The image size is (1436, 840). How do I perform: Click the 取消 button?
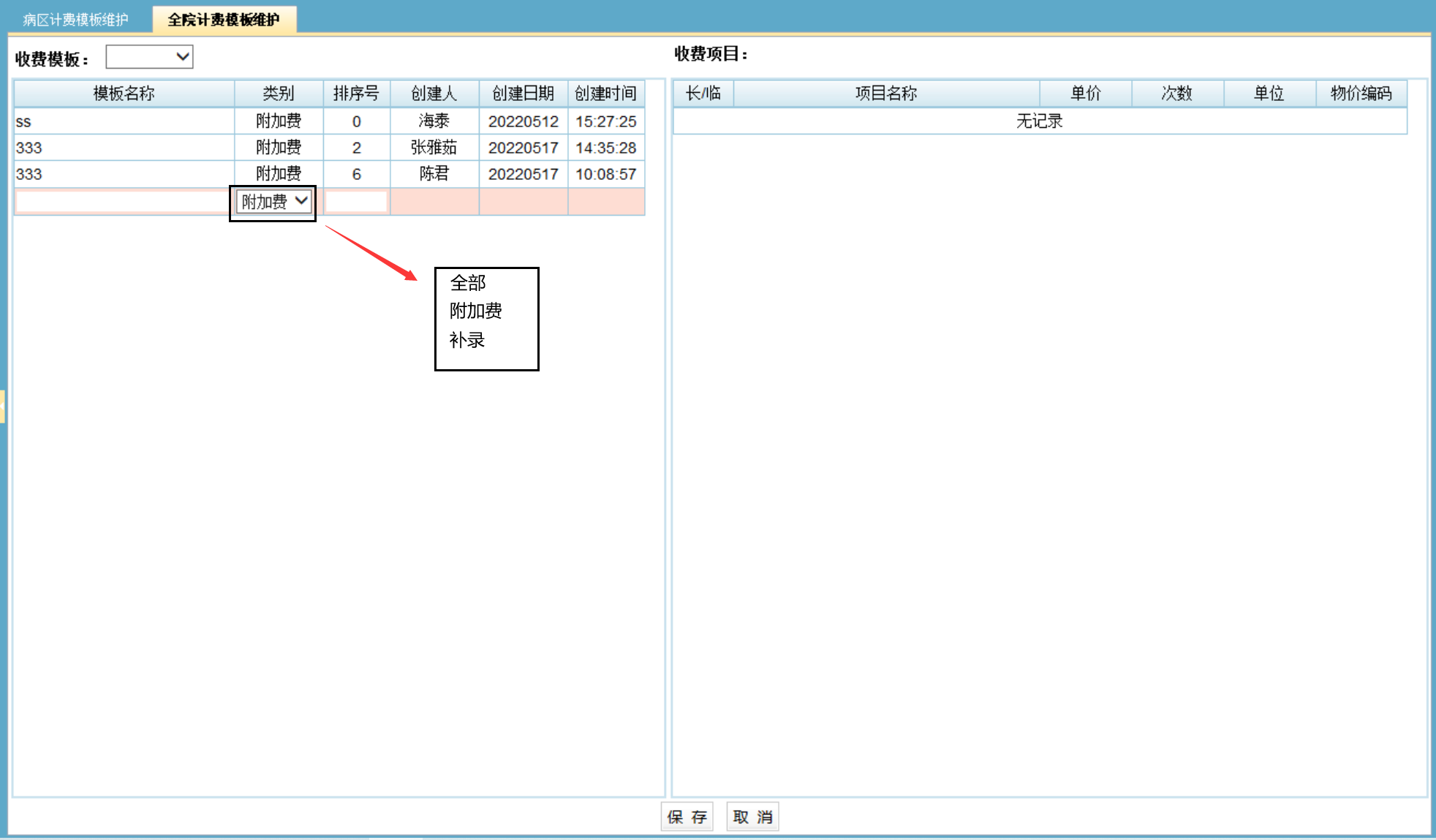click(x=752, y=817)
